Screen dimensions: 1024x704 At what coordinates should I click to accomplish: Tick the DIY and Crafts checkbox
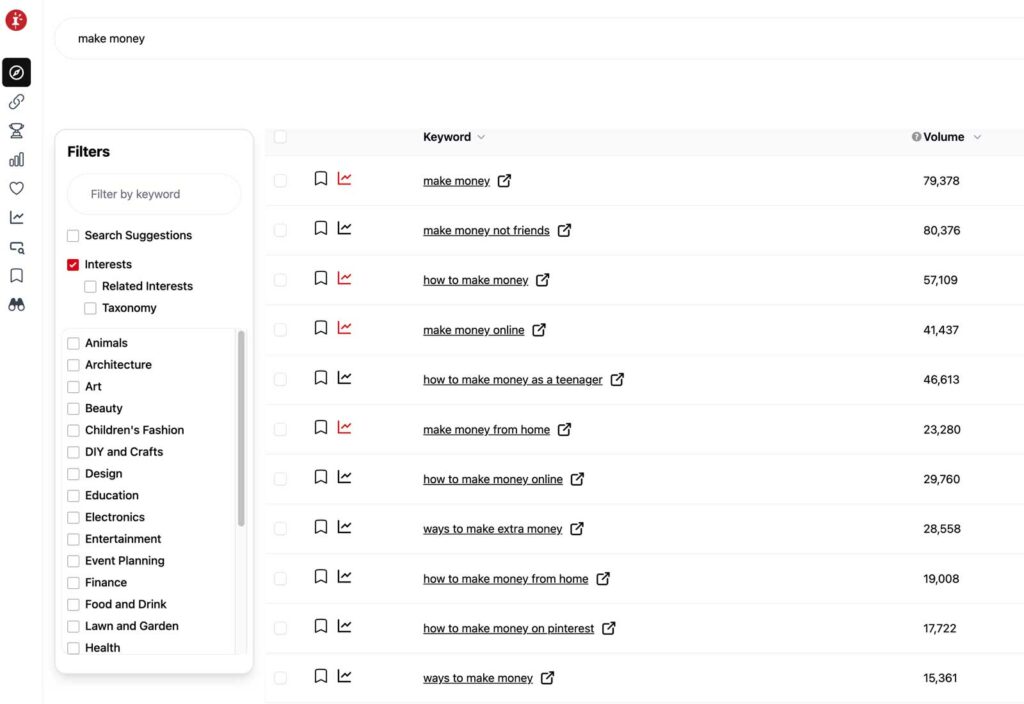tap(73, 452)
